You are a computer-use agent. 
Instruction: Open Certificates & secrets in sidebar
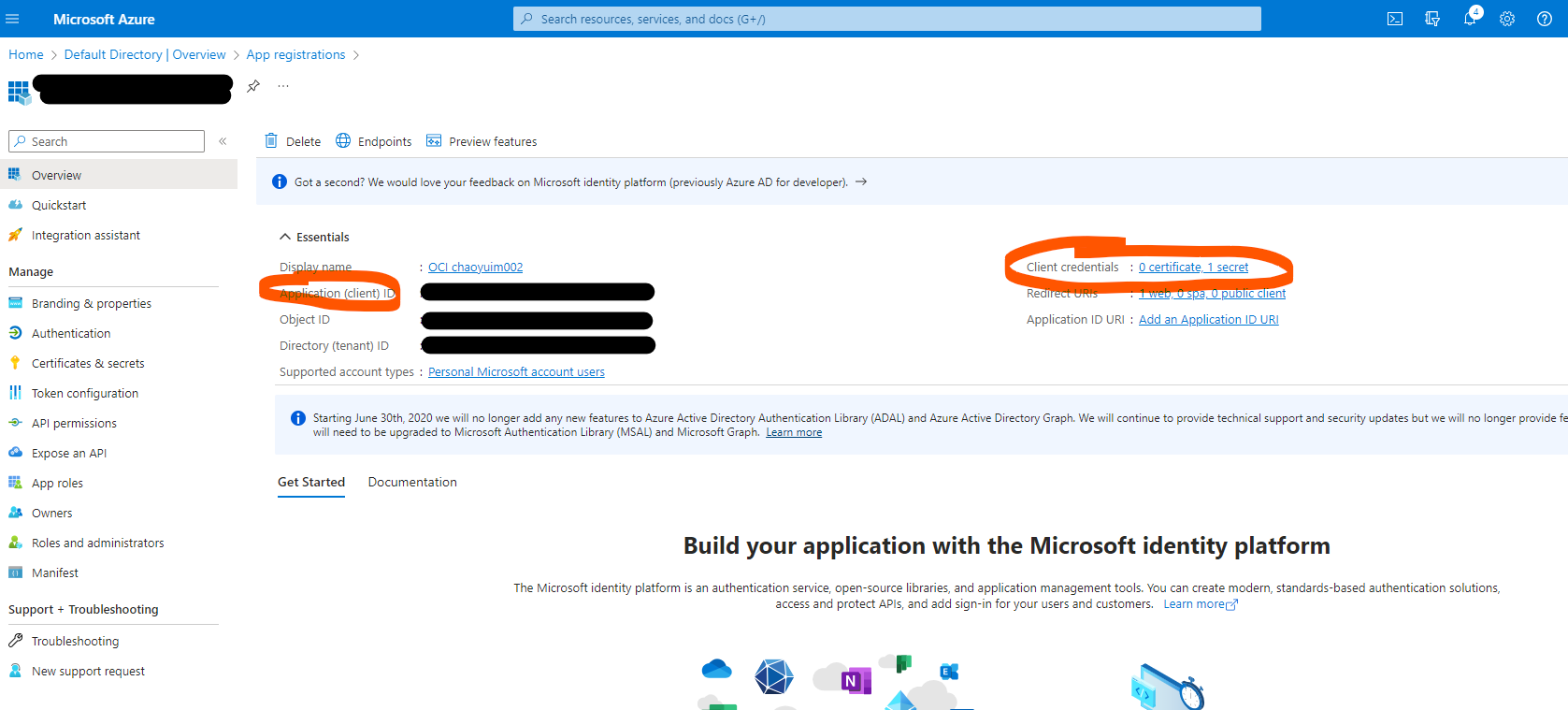pyautogui.click(x=88, y=363)
